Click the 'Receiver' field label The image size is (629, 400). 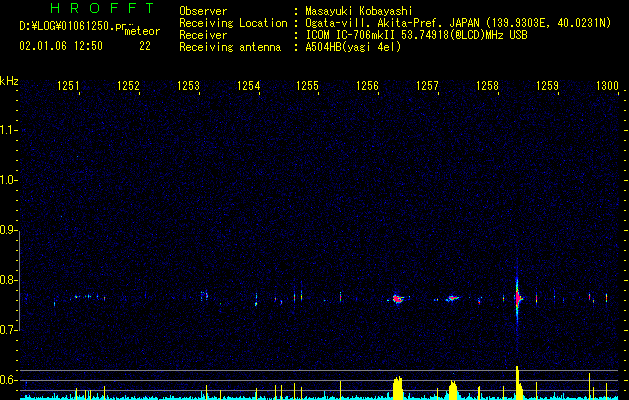pos(203,35)
